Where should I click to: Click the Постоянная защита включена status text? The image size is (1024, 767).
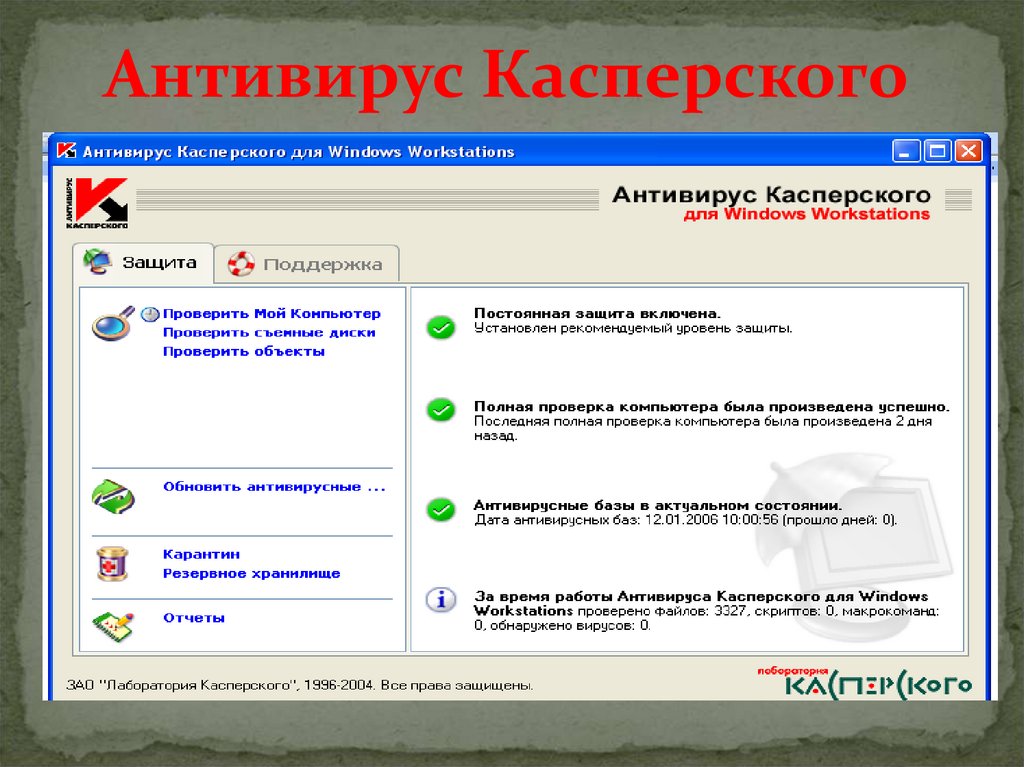[x=597, y=314]
